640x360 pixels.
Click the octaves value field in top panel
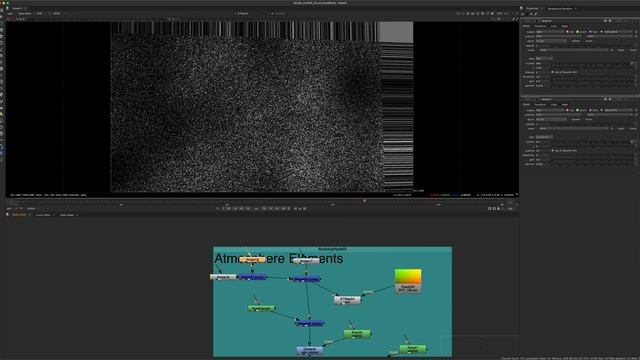pos(543,72)
